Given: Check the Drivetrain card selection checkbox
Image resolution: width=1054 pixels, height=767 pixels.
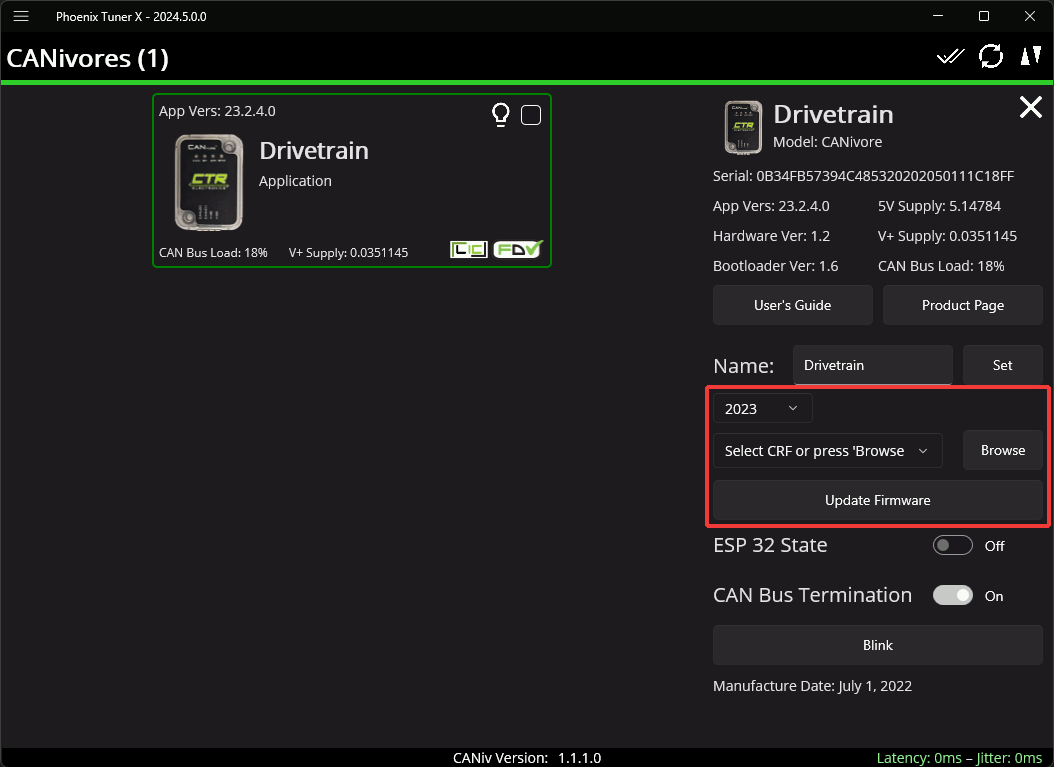Looking at the screenshot, I should (x=531, y=115).
